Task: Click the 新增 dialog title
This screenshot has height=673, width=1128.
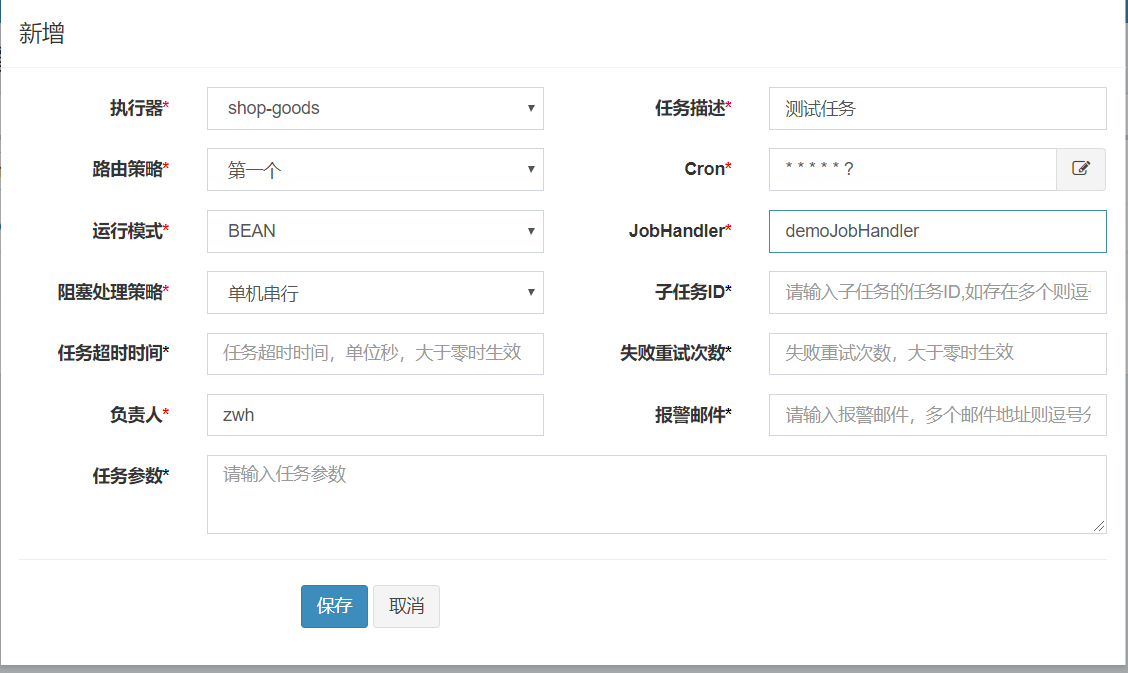Action: point(42,34)
